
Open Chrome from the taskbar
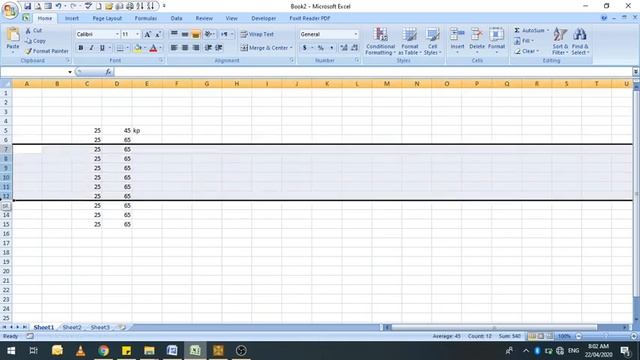(103, 351)
